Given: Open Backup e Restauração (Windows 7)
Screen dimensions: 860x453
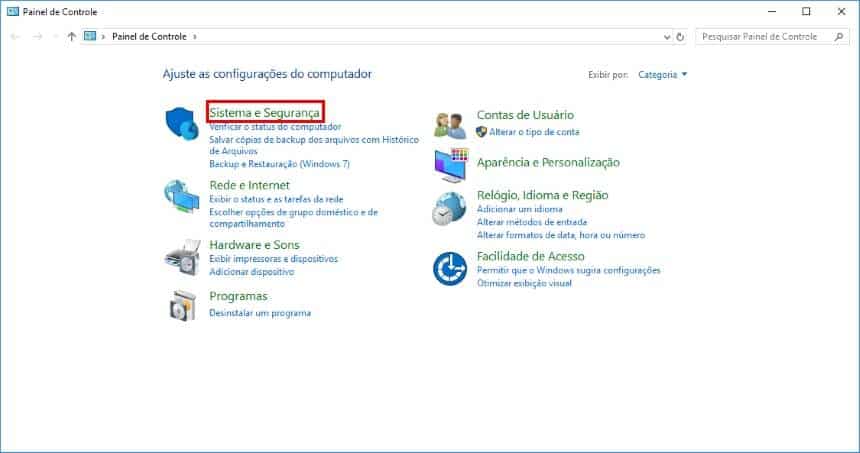Looking at the screenshot, I should pyautogui.click(x=279, y=163).
